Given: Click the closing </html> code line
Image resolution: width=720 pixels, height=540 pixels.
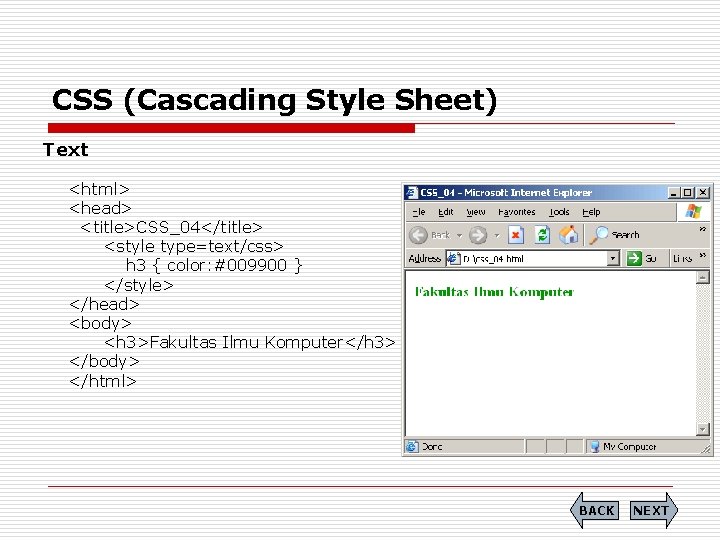Looking at the screenshot, I should (103, 381).
